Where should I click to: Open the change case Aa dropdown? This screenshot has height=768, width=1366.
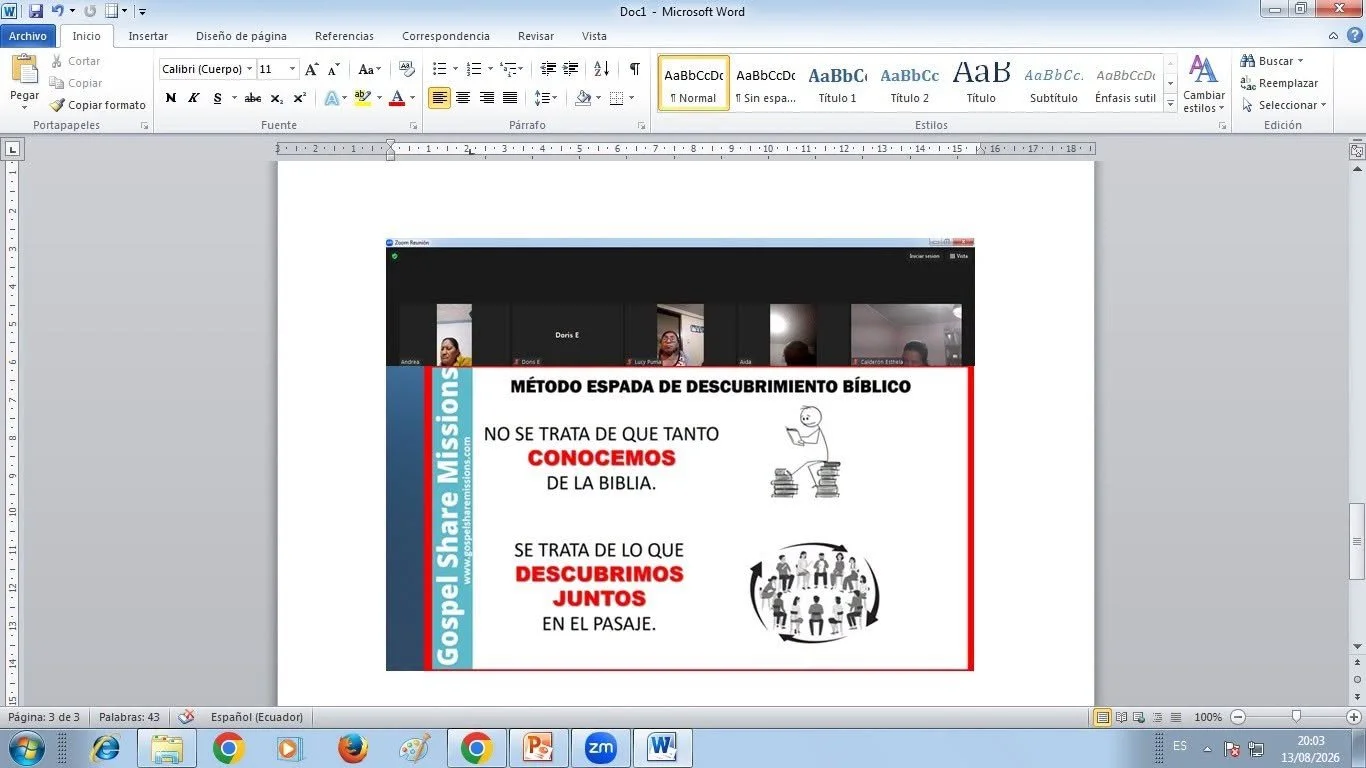tap(369, 69)
